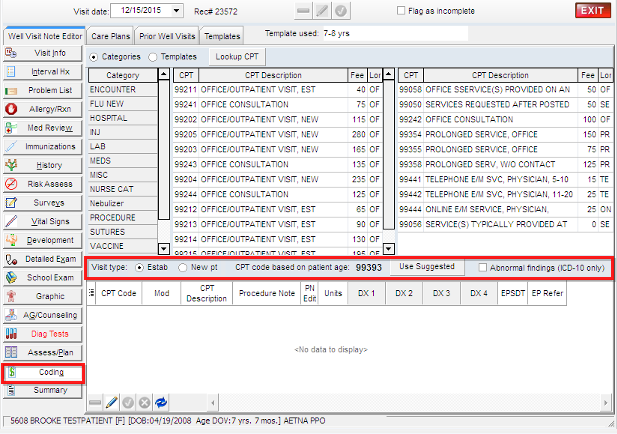Click the Template used field
Viewport: 617px width, 434px height.
point(395,33)
